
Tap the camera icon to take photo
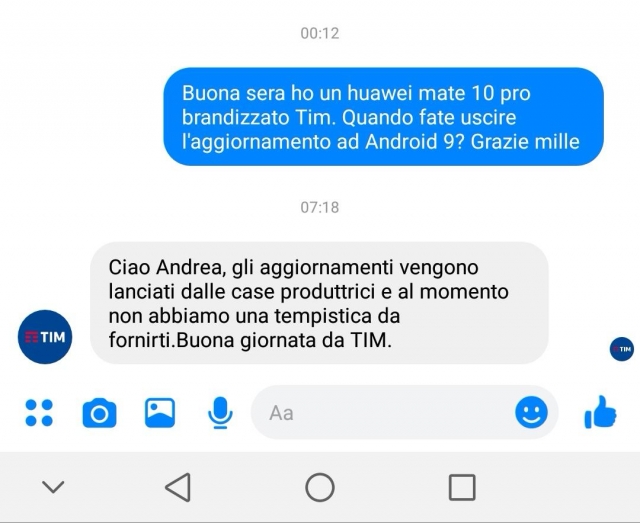point(99,413)
